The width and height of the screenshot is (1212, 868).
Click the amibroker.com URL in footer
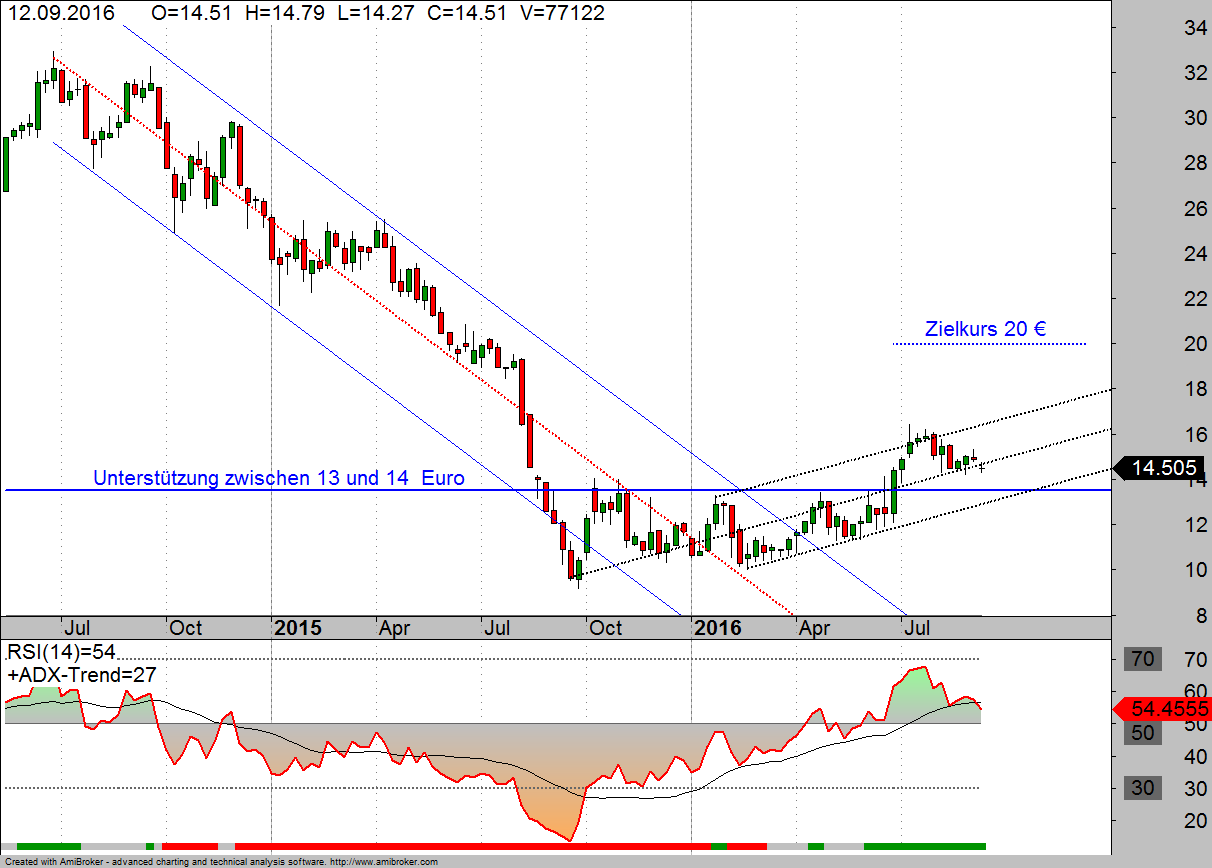(383, 862)
